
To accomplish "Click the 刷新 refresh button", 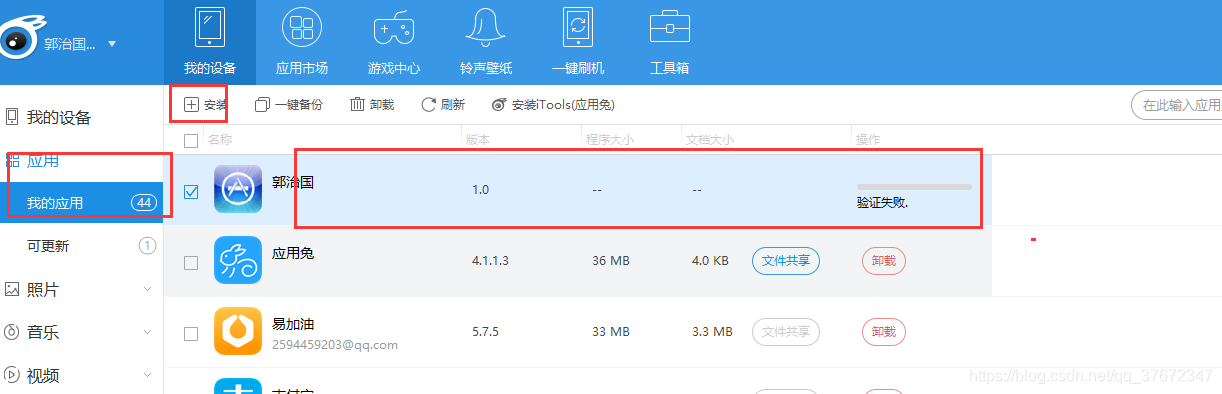I will 443,104.
